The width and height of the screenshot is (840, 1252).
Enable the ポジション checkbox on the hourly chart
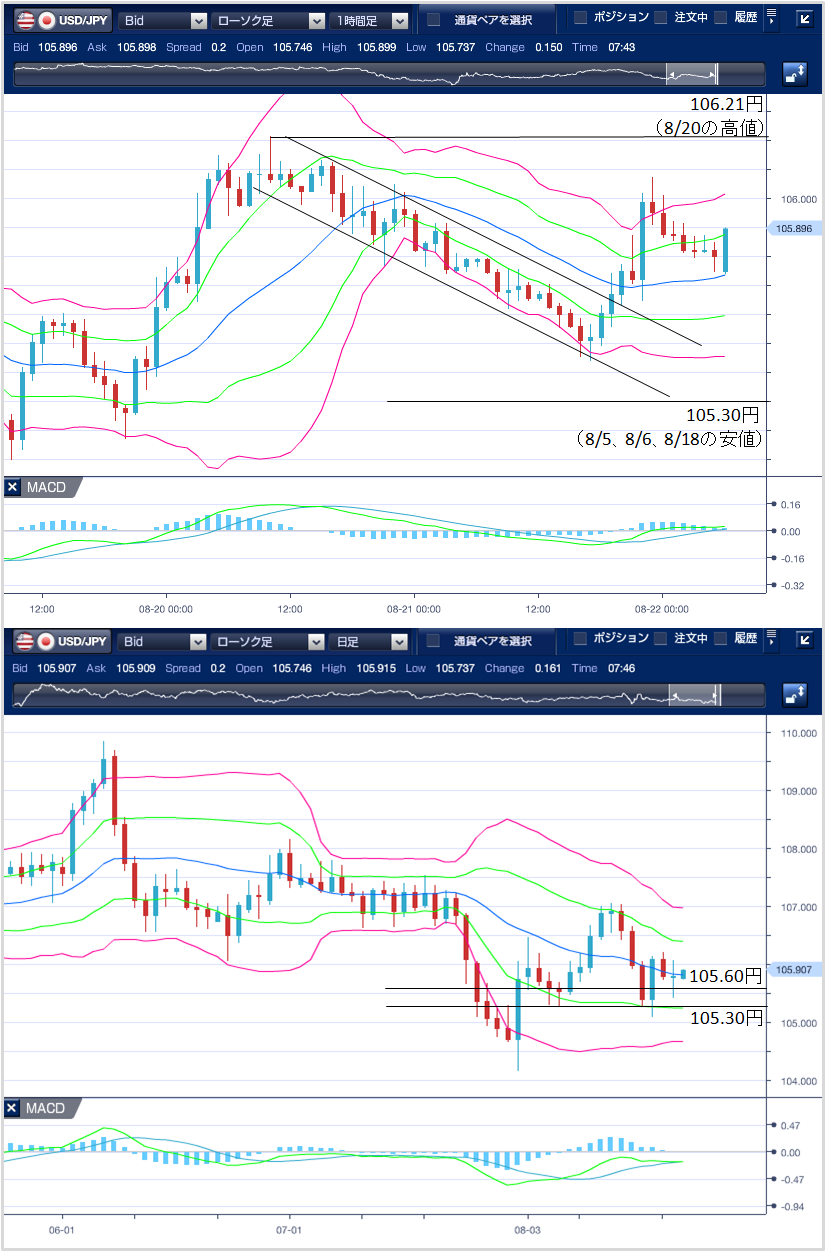580,17
